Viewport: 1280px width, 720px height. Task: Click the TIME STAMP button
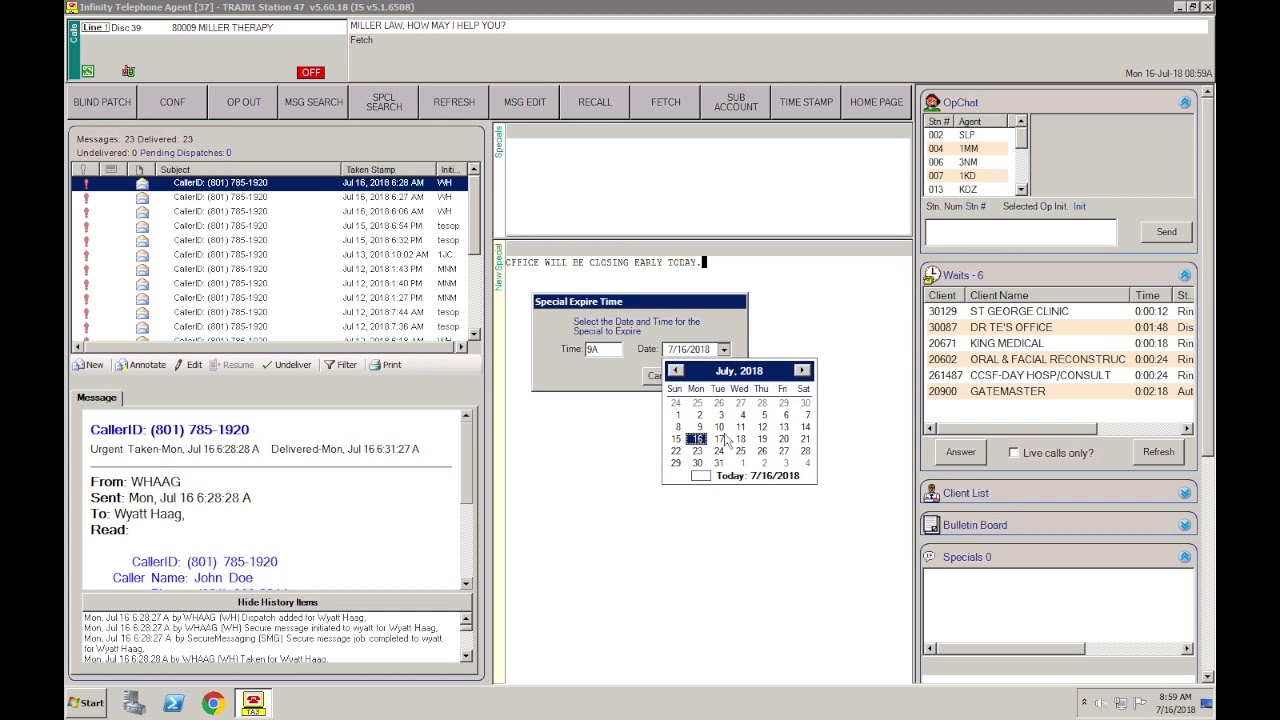tap(806, 102)
